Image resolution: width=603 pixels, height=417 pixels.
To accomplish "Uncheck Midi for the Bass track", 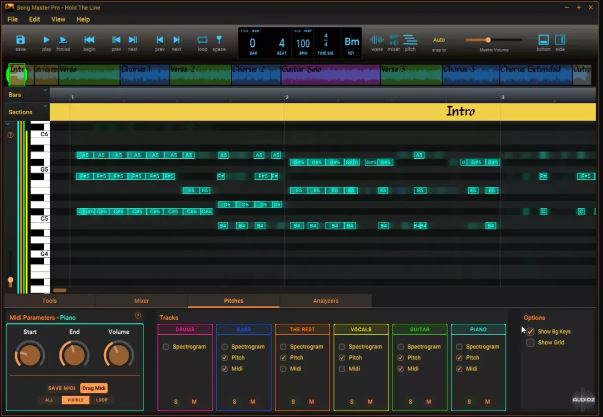I will coord(225,369).
